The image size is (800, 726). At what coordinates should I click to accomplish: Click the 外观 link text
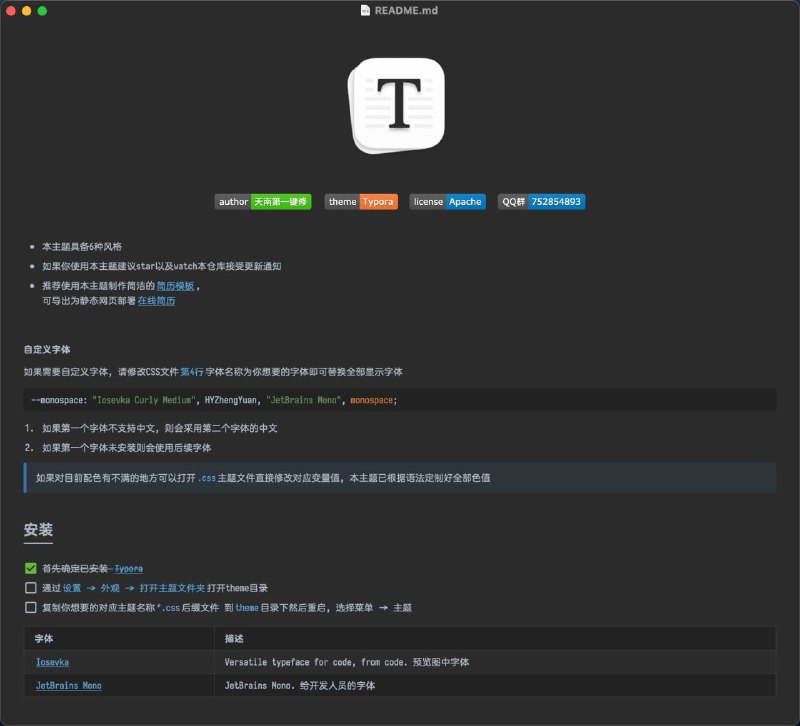[110, 588]
